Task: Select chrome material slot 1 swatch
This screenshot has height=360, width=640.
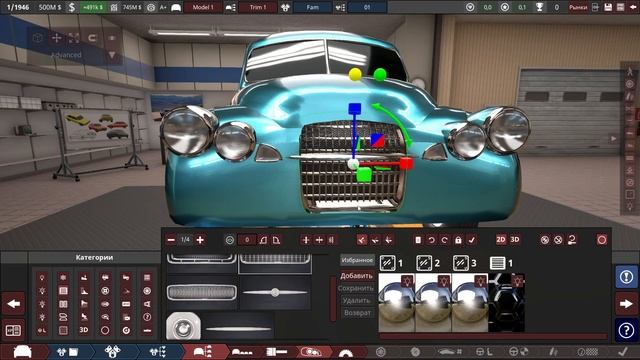Action: 397,302
